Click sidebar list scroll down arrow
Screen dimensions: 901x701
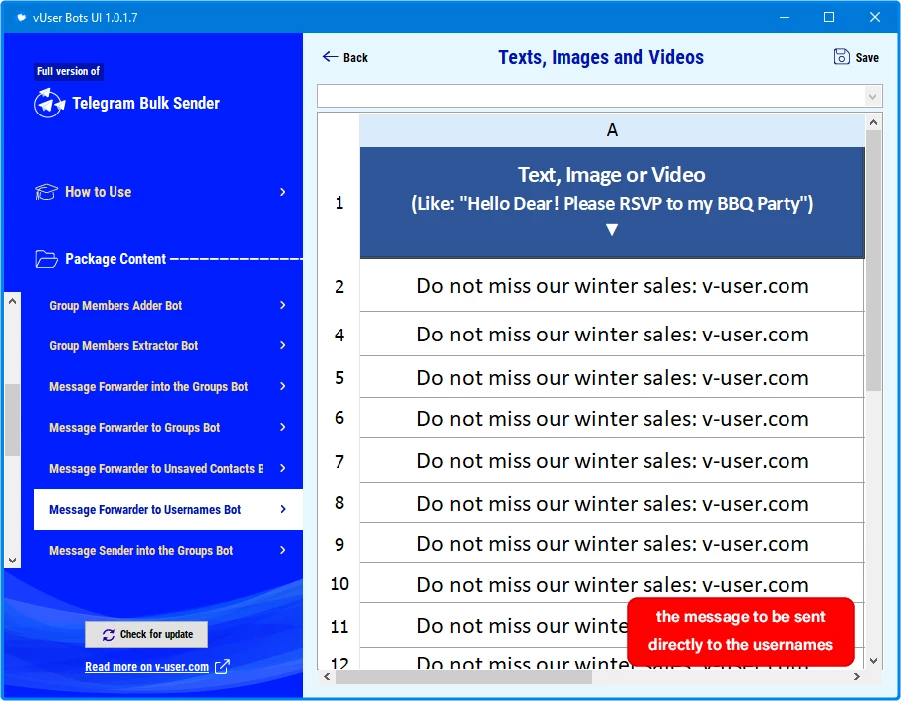(12, 560)
